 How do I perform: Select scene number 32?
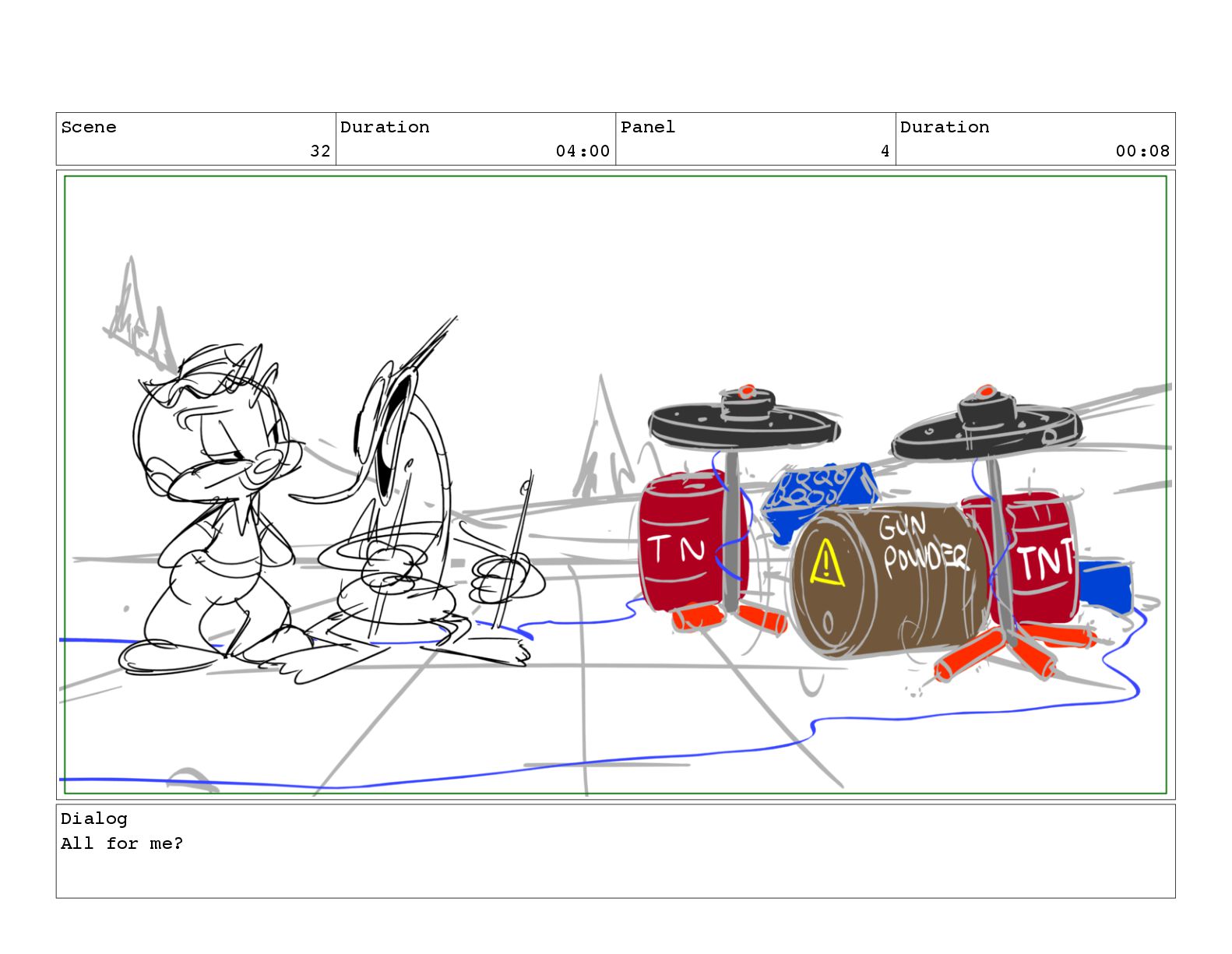tap(320, 151)
